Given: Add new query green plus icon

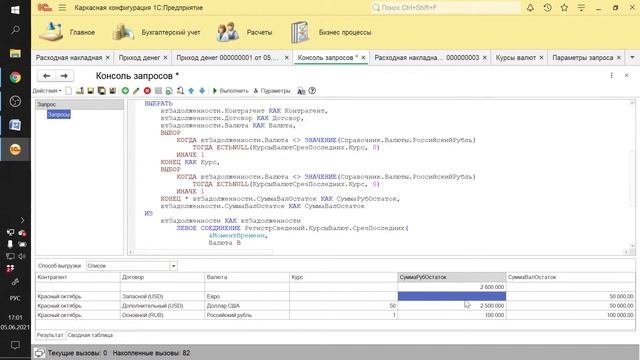Looking at the screenshot, I should tap(125, 91).
